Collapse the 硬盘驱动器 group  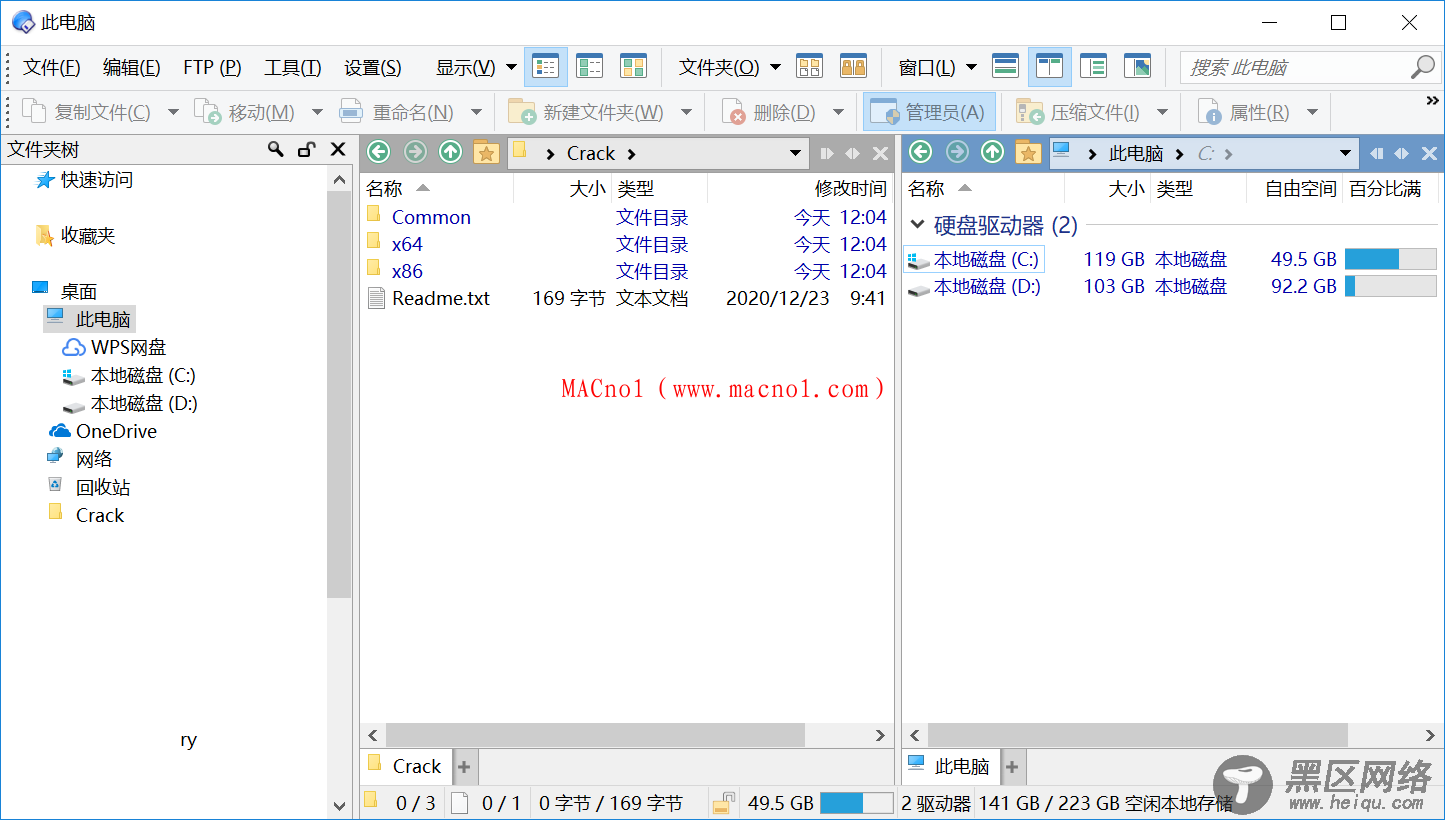[917, 226]
